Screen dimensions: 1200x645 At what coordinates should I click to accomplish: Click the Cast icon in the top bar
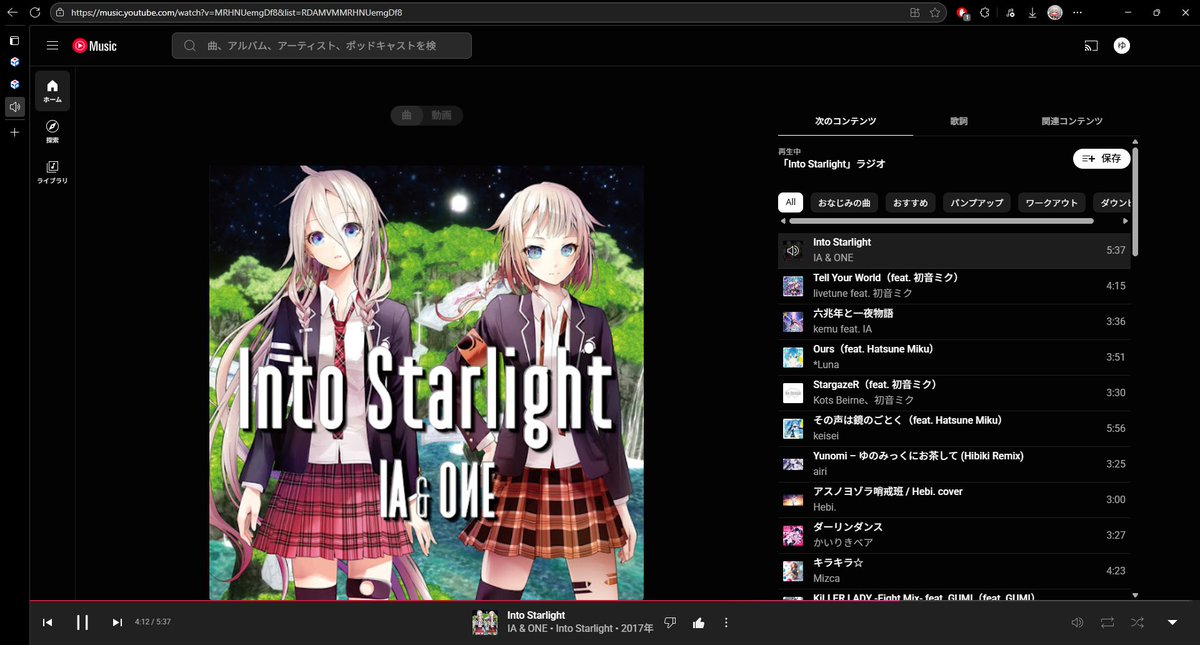coord(1090,45)
